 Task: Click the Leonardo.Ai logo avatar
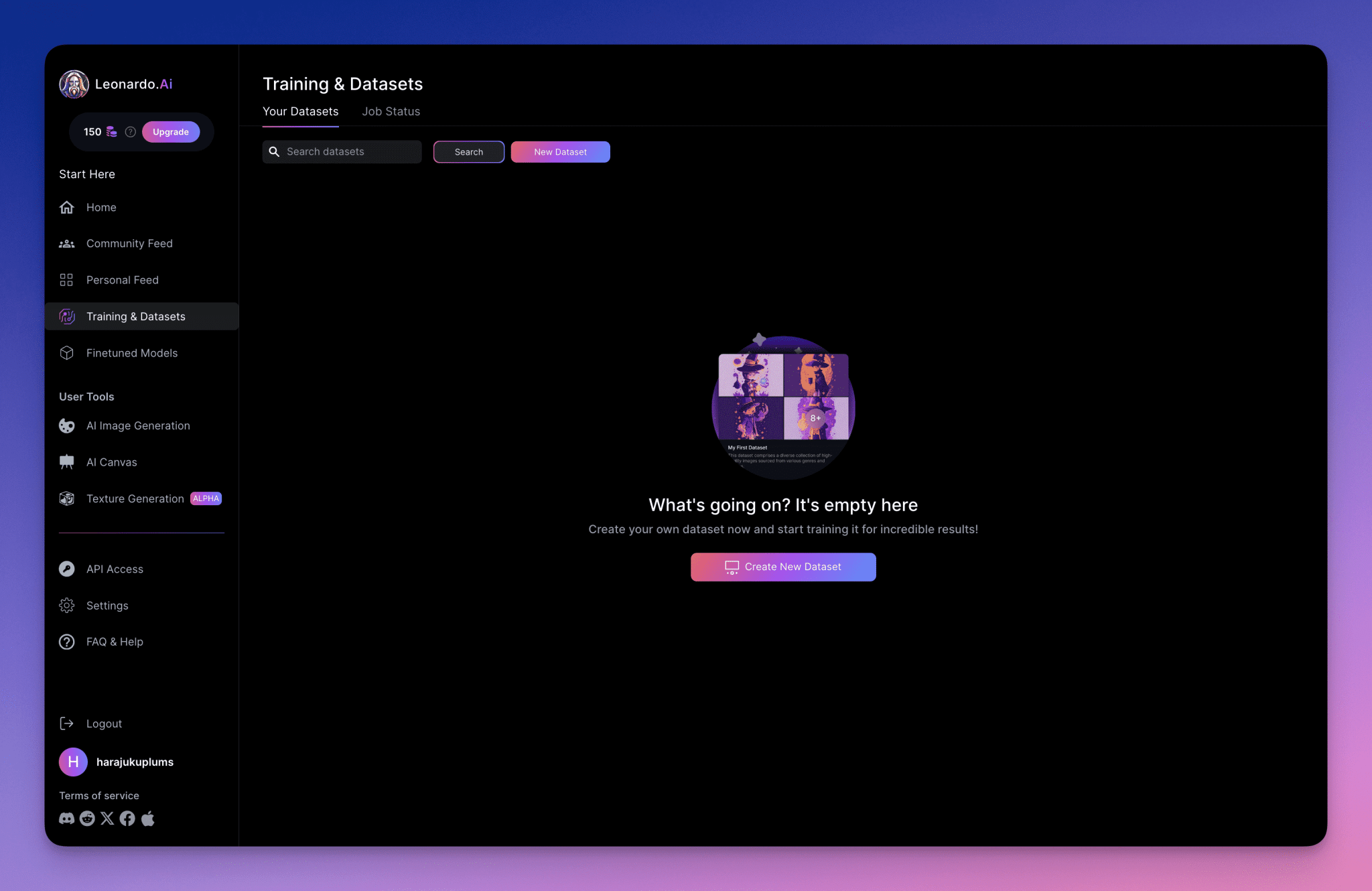pyautogui.click(x=74, y=84)
